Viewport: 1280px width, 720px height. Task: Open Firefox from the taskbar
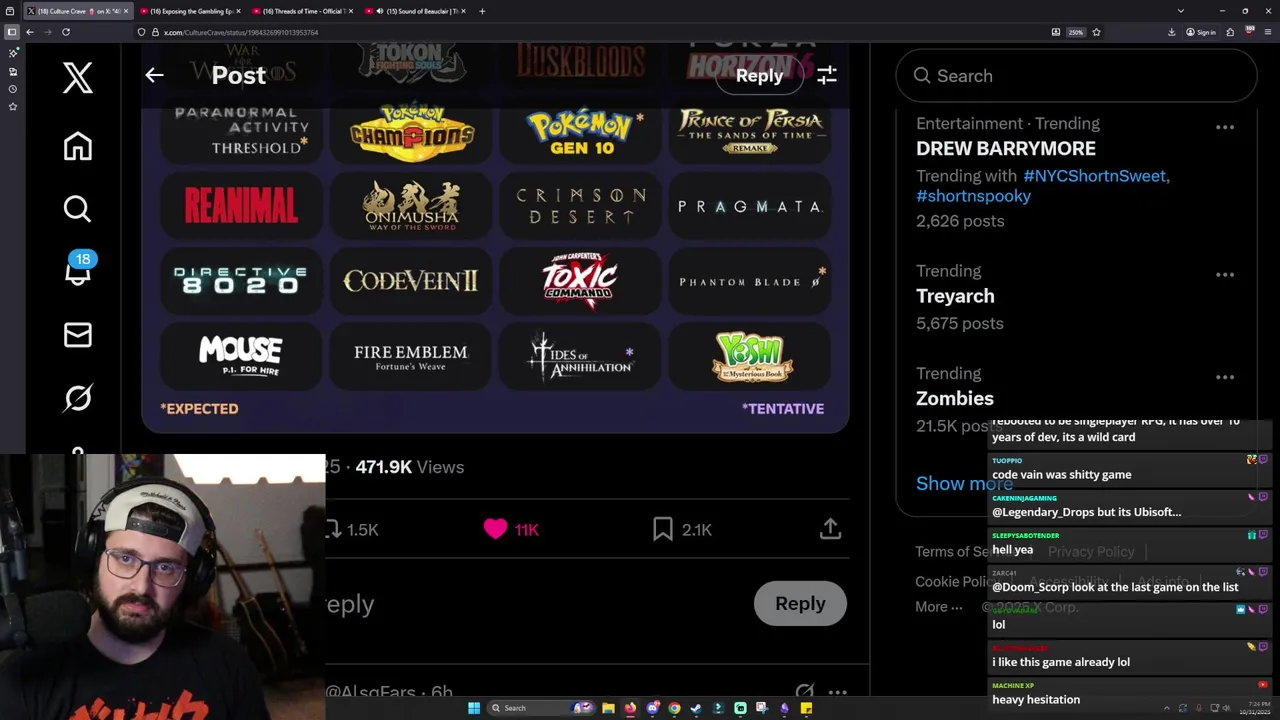pyautogui.click(x=630, y=708)
